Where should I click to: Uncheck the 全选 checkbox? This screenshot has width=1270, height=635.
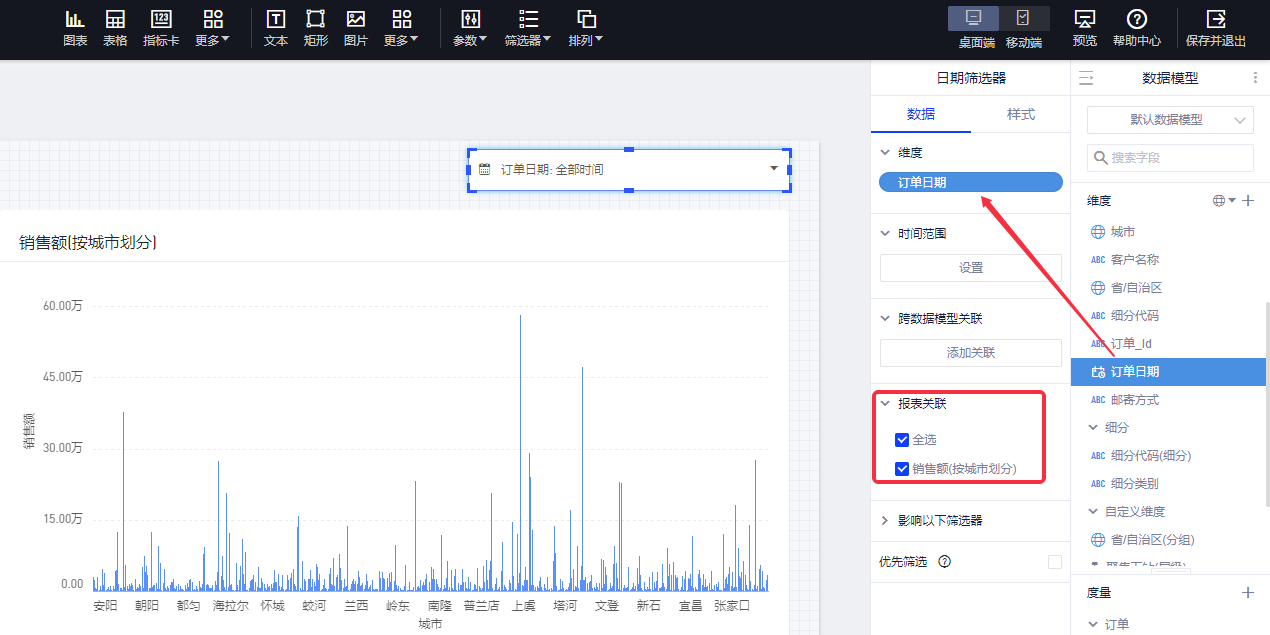coord(902,440)
